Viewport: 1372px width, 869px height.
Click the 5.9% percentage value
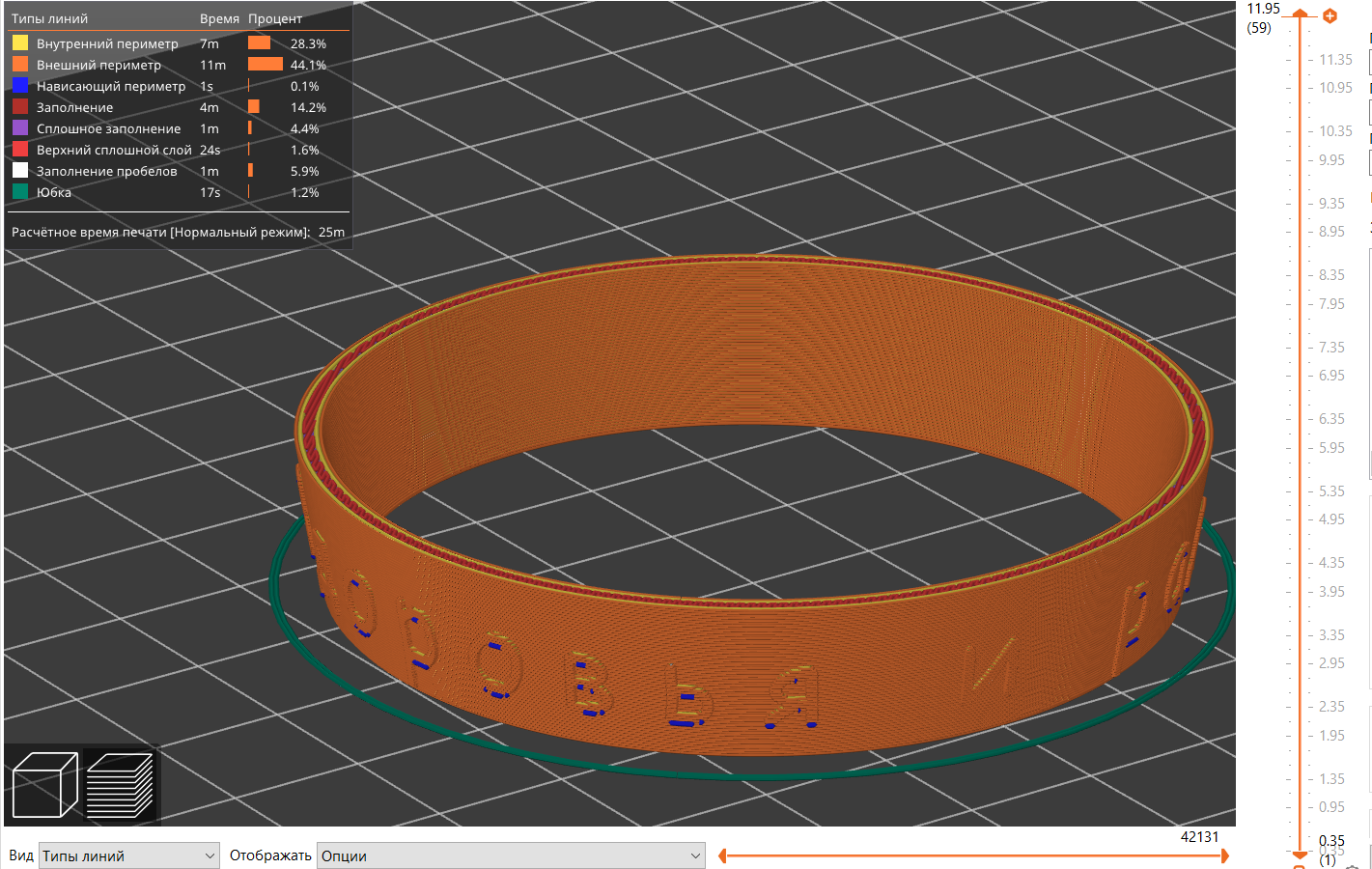point(304,171)
